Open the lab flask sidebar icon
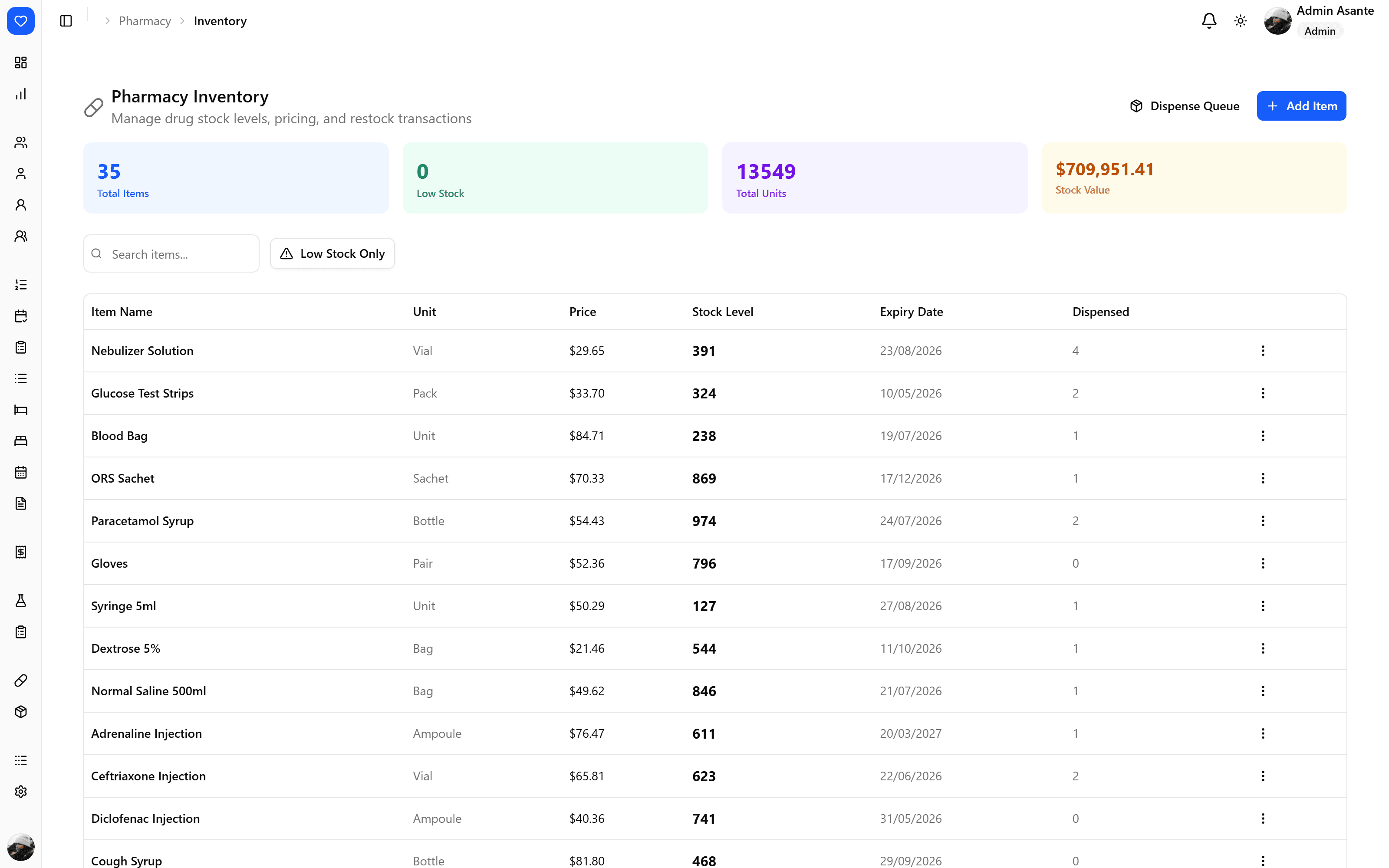Viewport: 1389px width, 868px height. 21,601
